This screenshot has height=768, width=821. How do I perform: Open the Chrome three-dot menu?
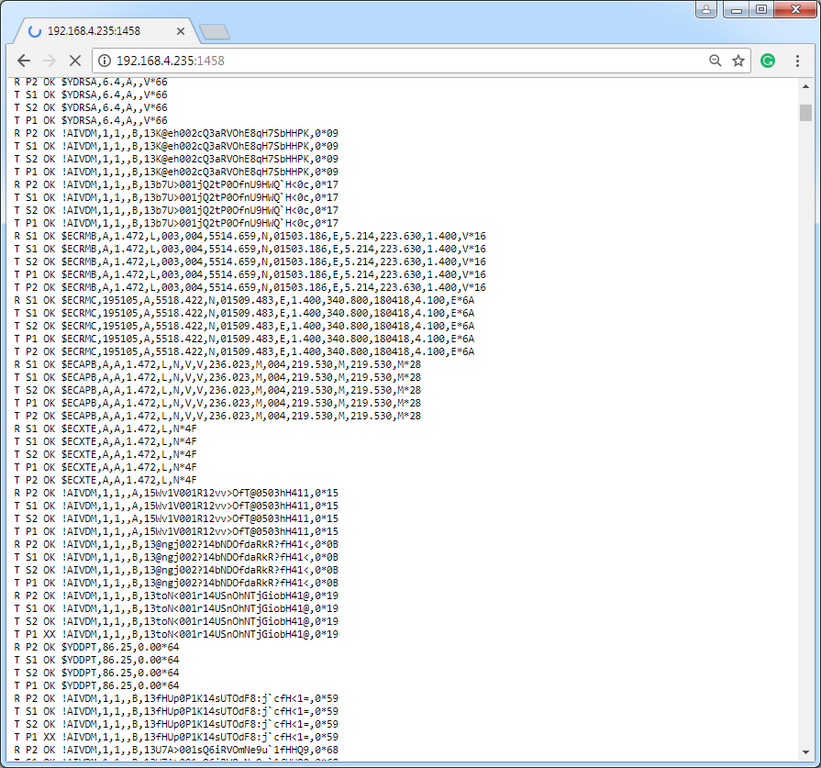click(797, 61)
